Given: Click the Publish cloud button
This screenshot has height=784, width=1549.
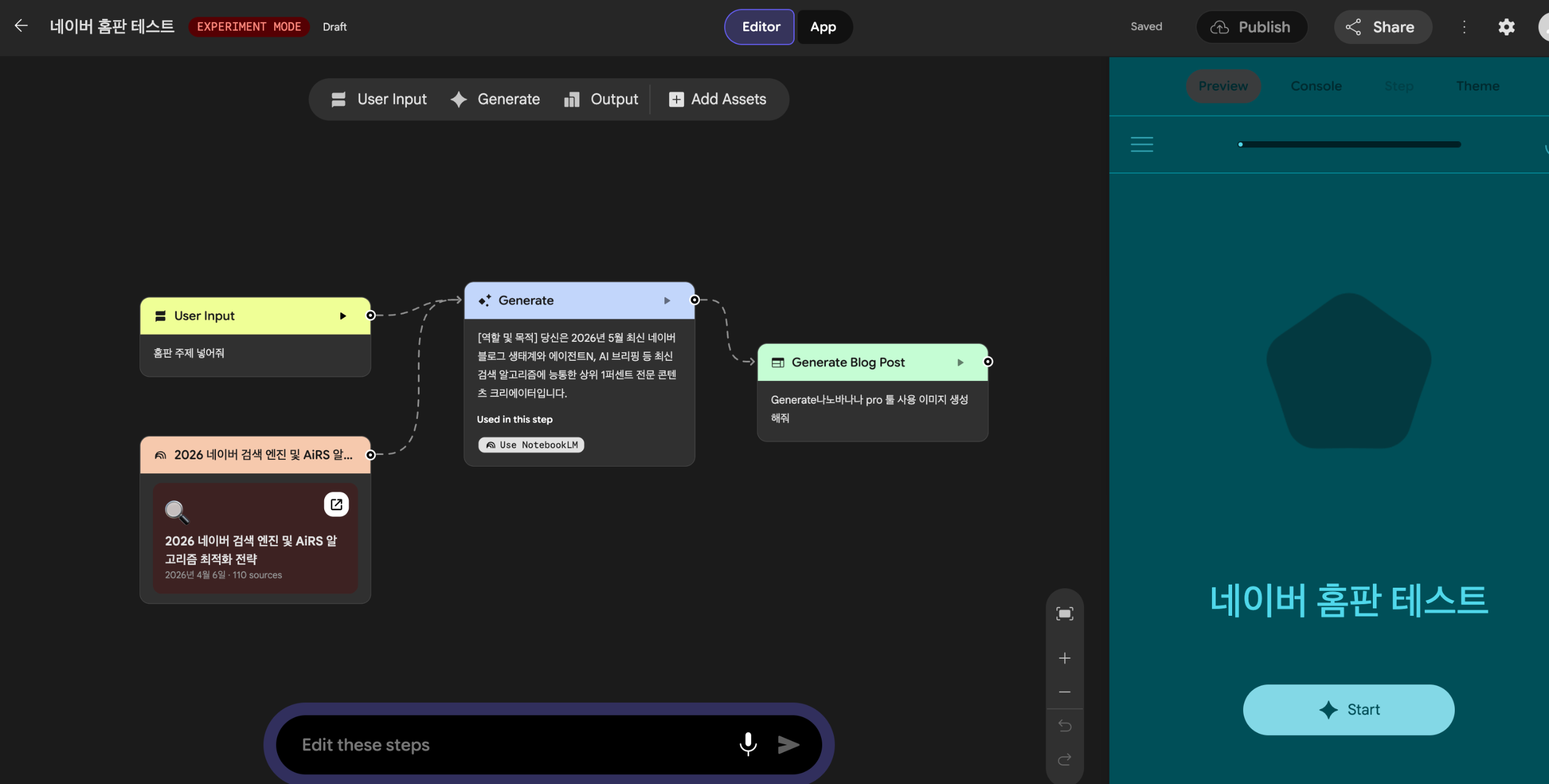Looking at the screenshot, I should [x=1251, y=27].
